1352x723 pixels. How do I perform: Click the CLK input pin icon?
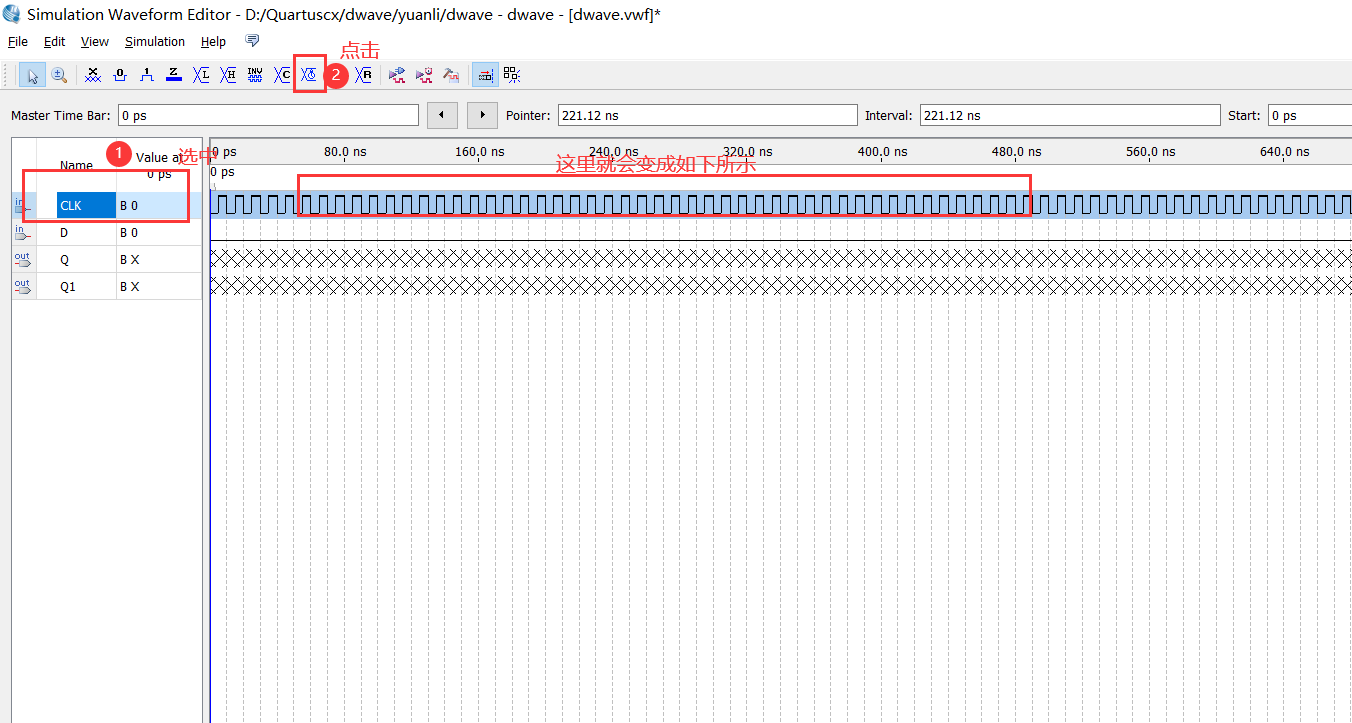coord(22,205)
